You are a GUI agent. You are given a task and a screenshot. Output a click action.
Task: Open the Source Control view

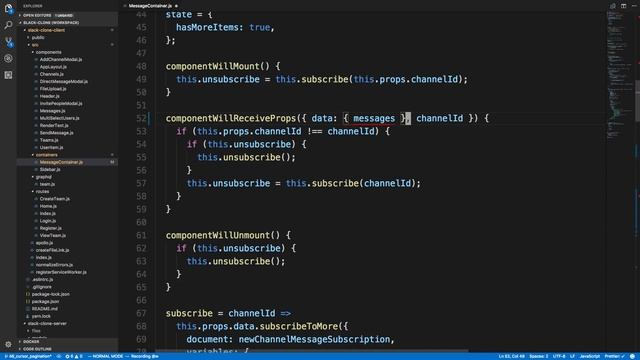pos(8,42)
